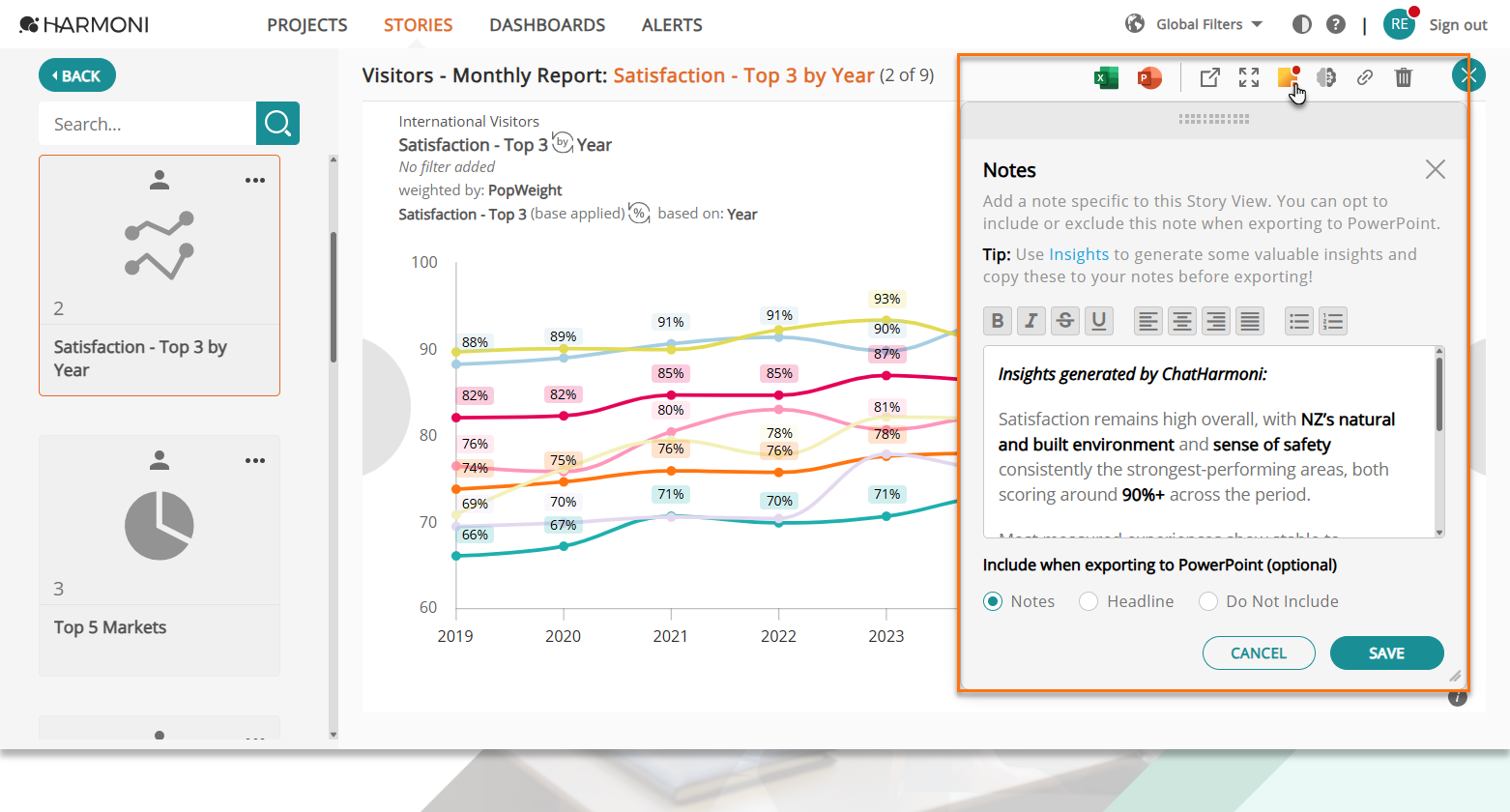
Task: Save the note
Action: (x=1387, y=652)
